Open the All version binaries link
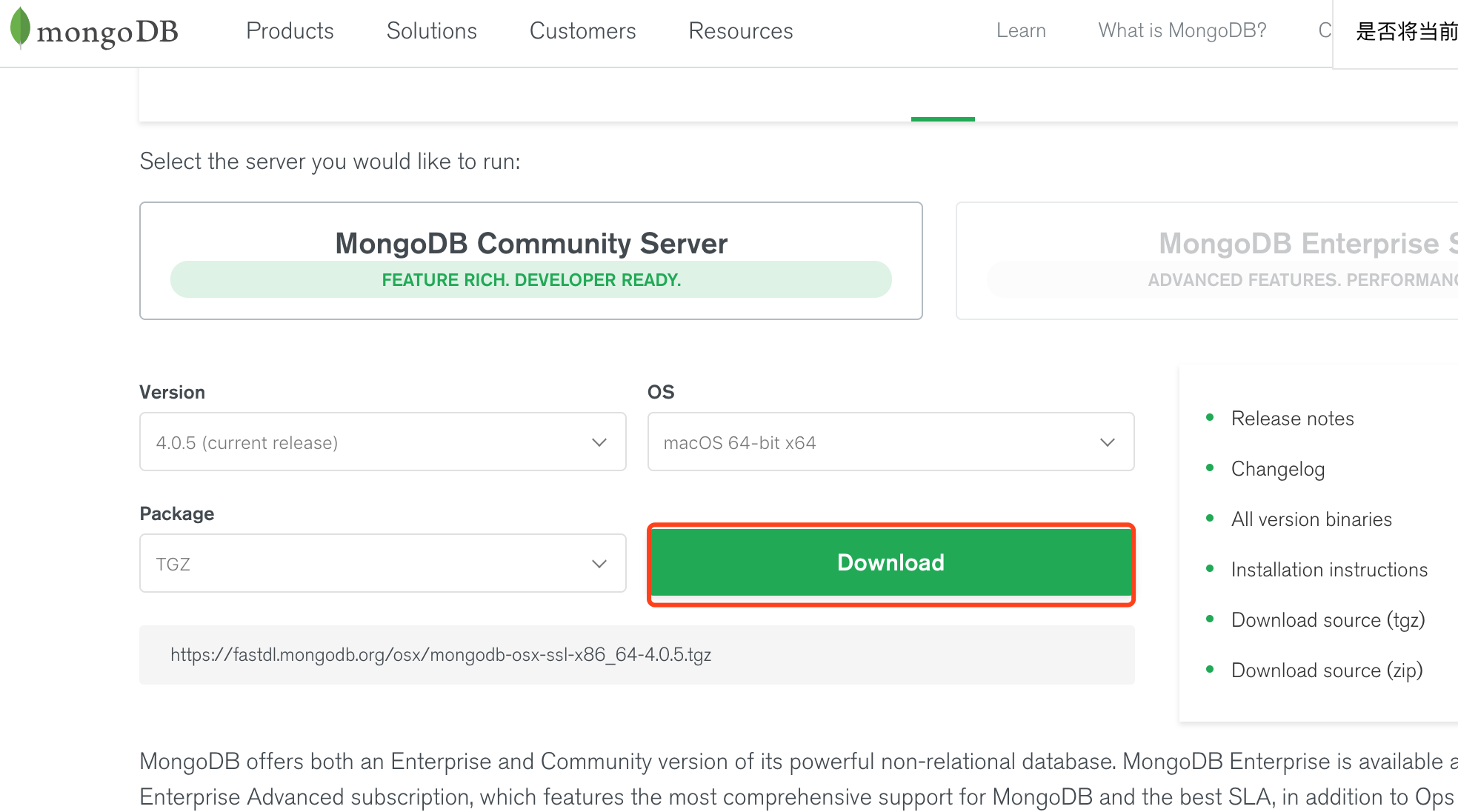The height and width of the screenshot is (812, 1458). click(1311, 519)
